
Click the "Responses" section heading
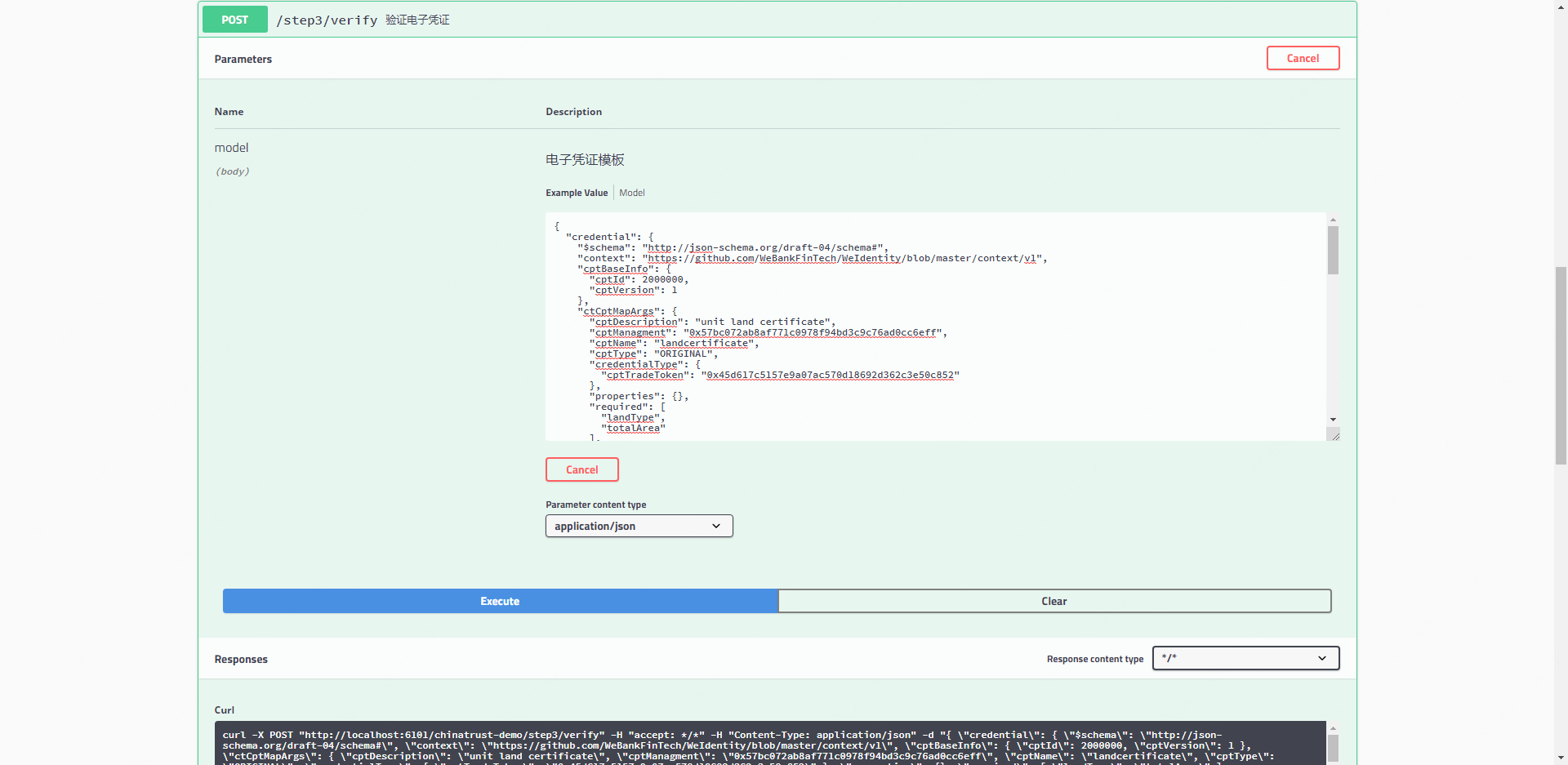click(x=241, y=660)
